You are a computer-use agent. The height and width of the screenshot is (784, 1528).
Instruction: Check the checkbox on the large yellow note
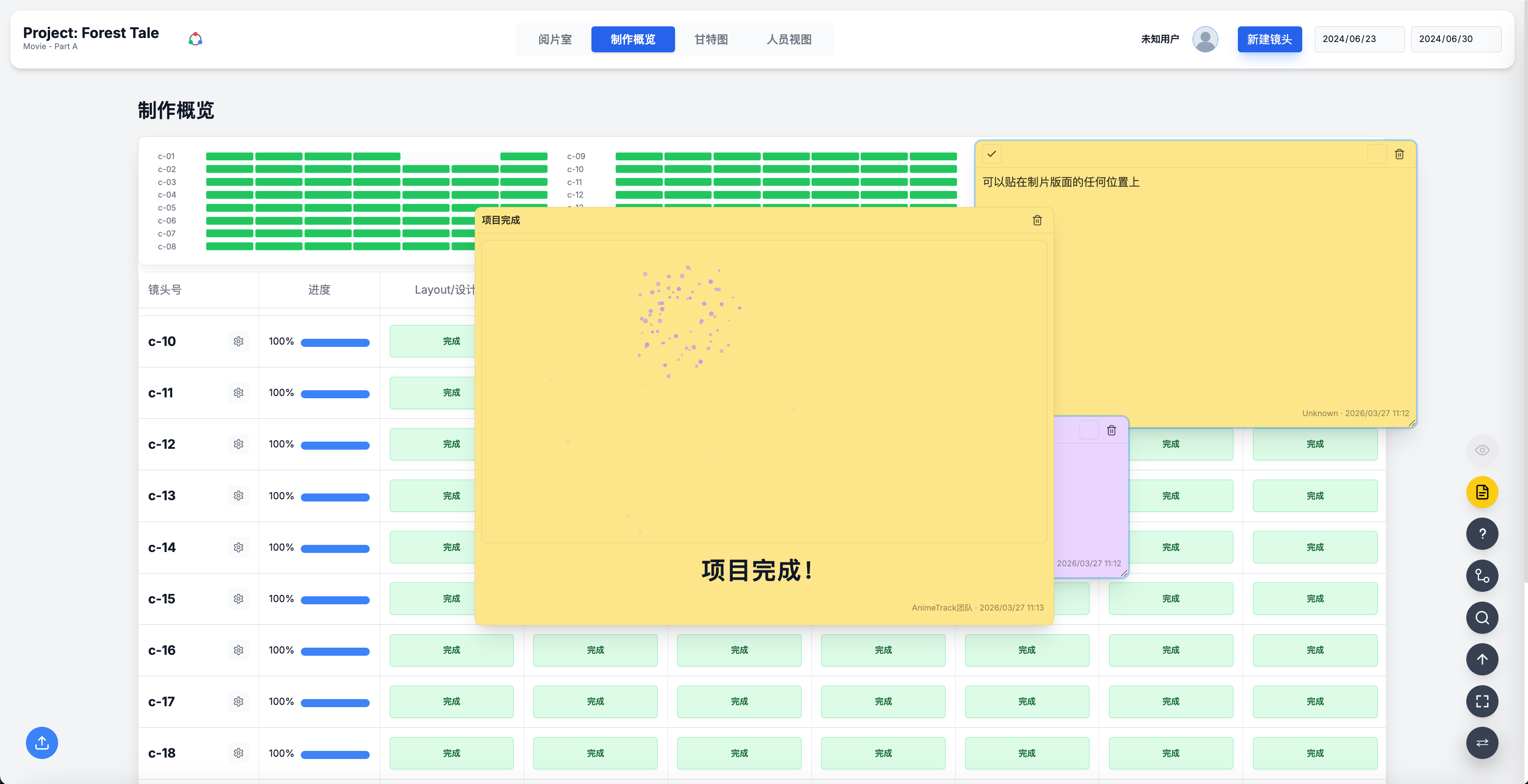tap(992, 154)
